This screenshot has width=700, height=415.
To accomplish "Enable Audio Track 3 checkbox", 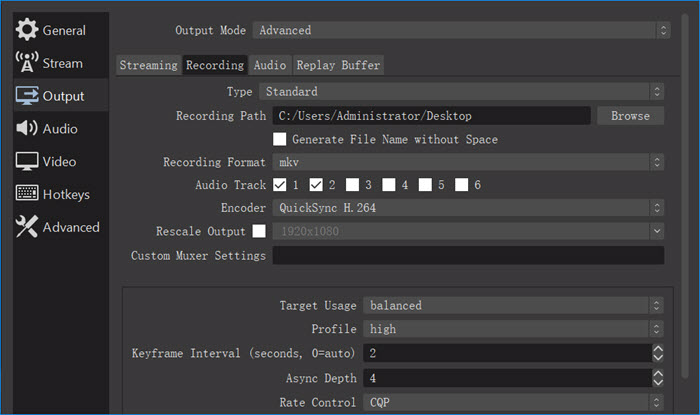I will [352, 185].
